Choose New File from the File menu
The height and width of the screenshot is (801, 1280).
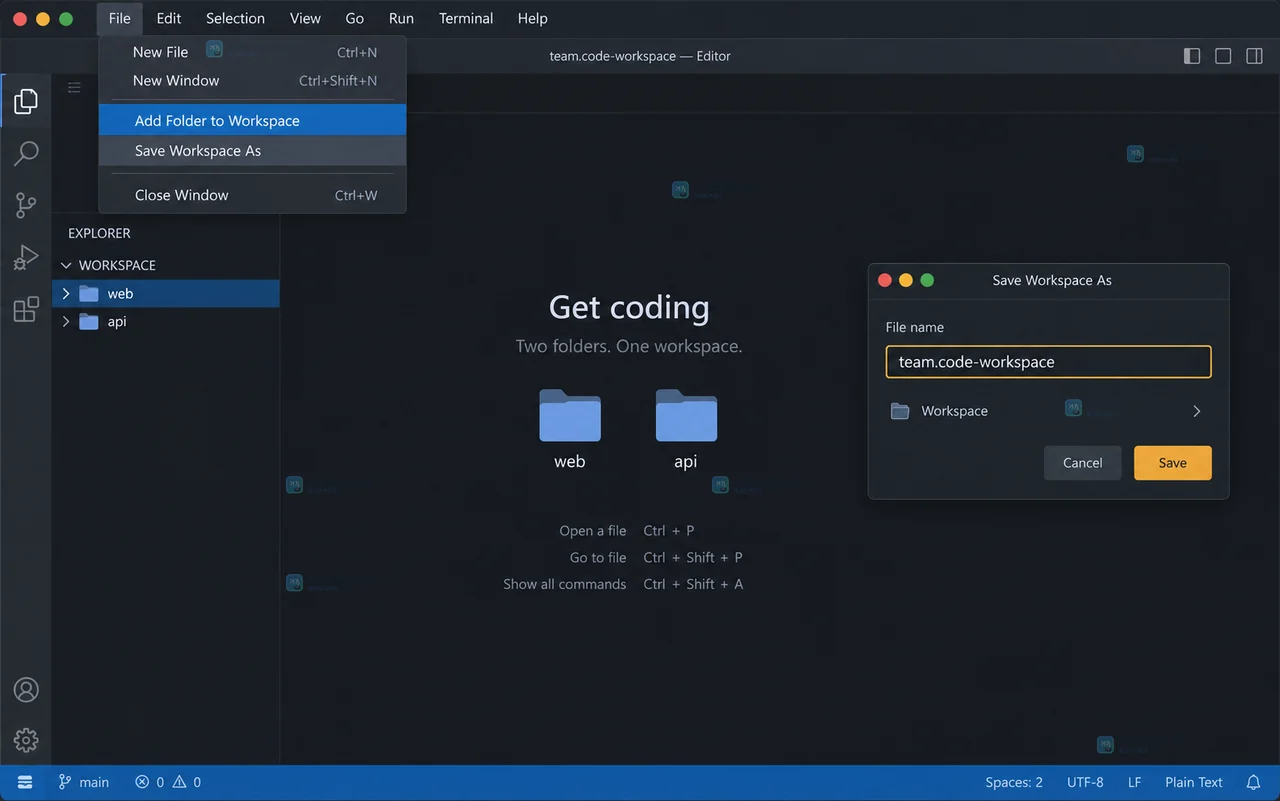pos(252,52)
